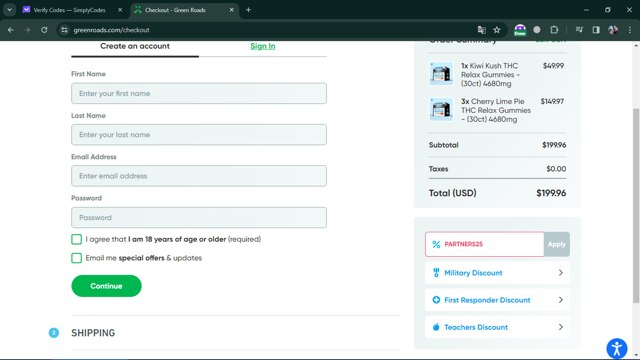Click the browser back arrow
Image resolution: width=640 pixels, height=360 pixels.
pos(11,30)
